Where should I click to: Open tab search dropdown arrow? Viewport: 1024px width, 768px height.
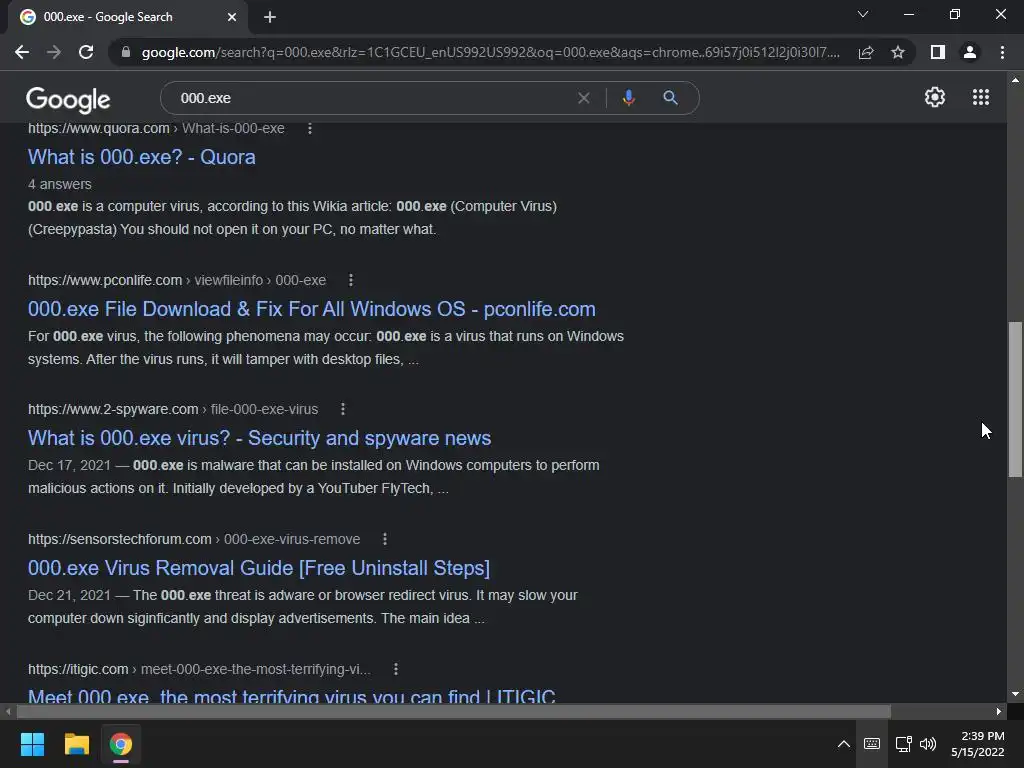click(x=863, y=14)
